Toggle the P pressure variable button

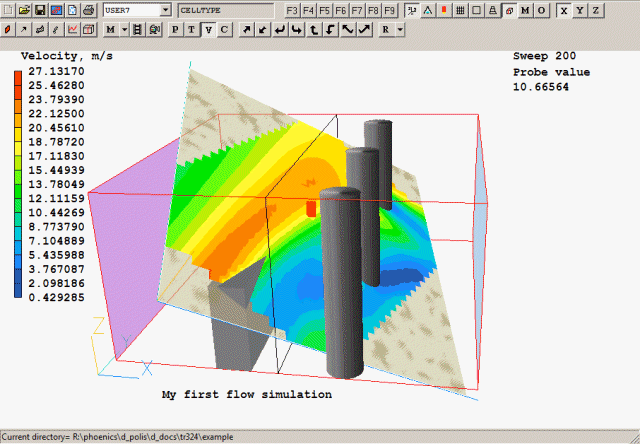point(176,30)
